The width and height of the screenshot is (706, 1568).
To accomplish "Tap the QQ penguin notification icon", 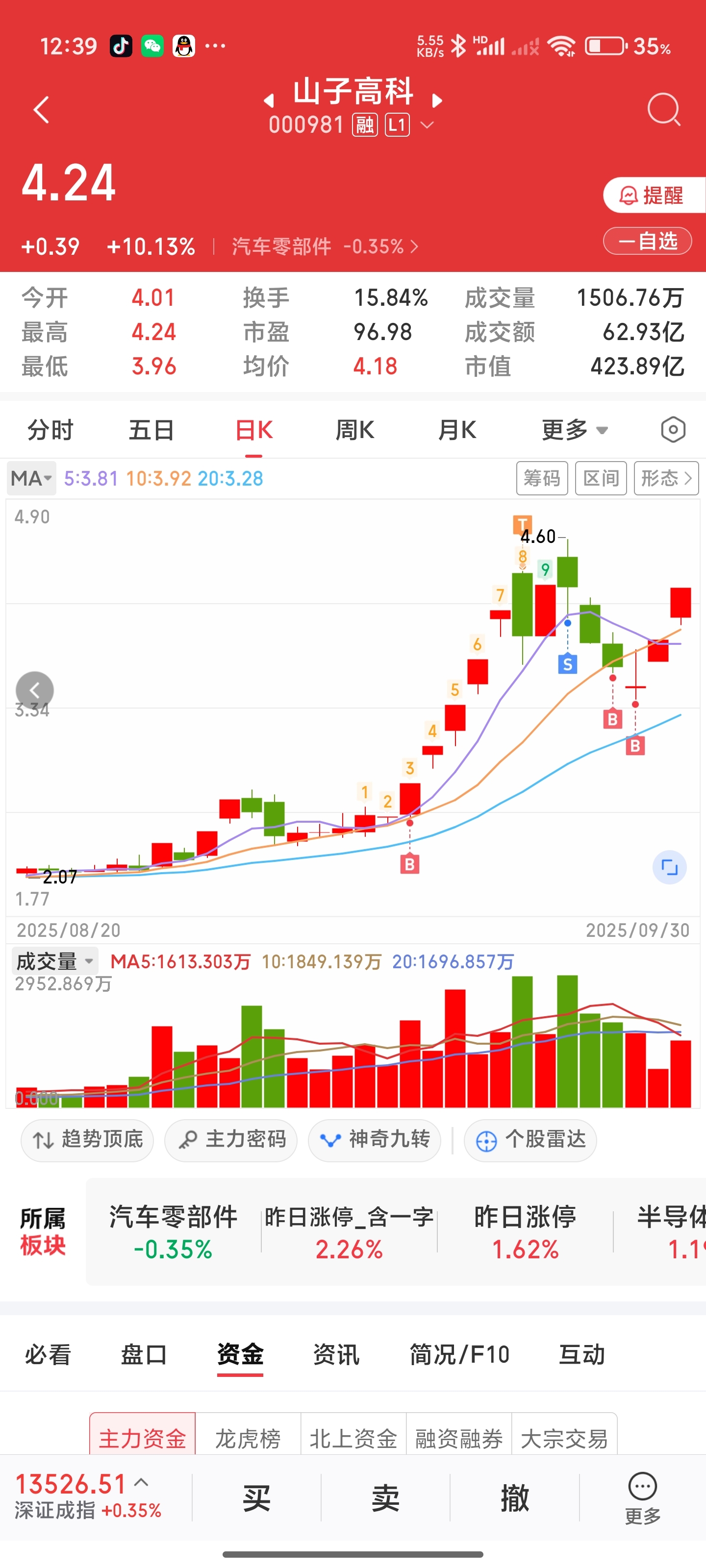I will [183, 46].
